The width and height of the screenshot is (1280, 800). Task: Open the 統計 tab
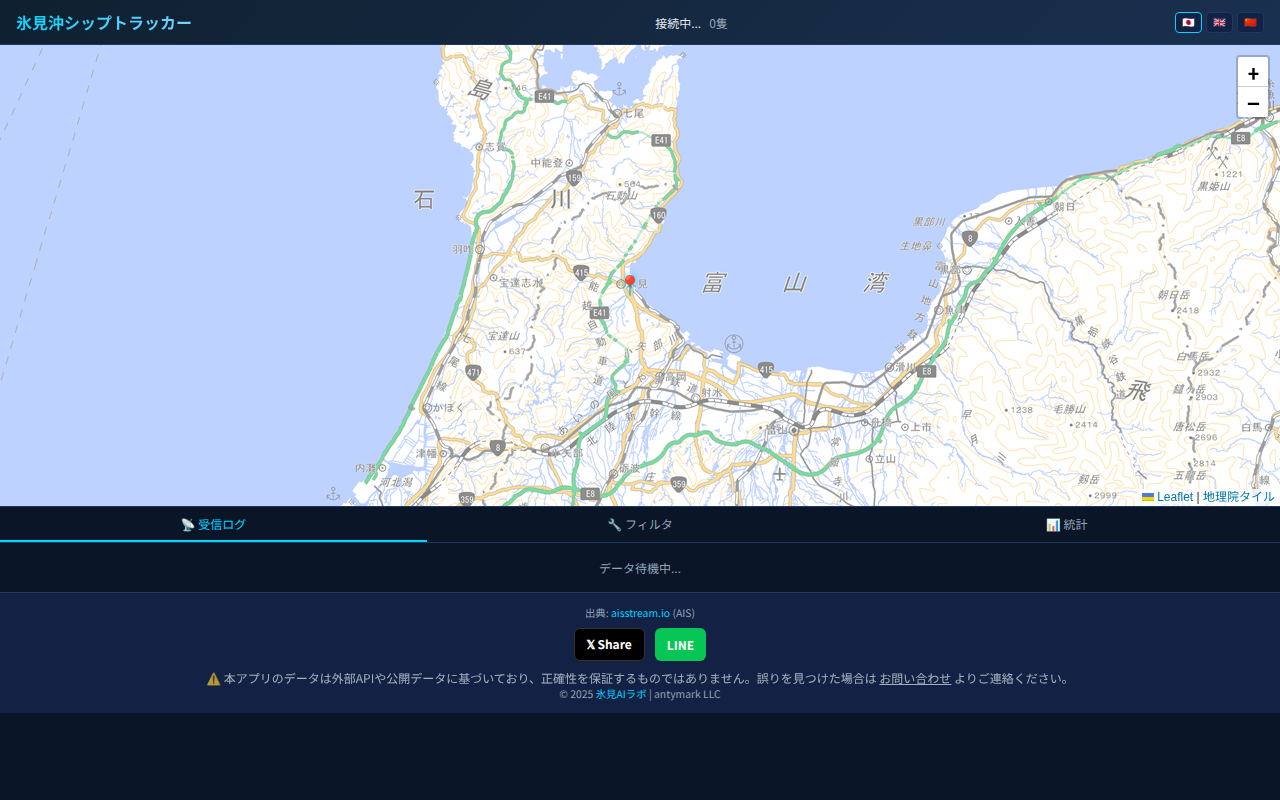pos(1066,524)
